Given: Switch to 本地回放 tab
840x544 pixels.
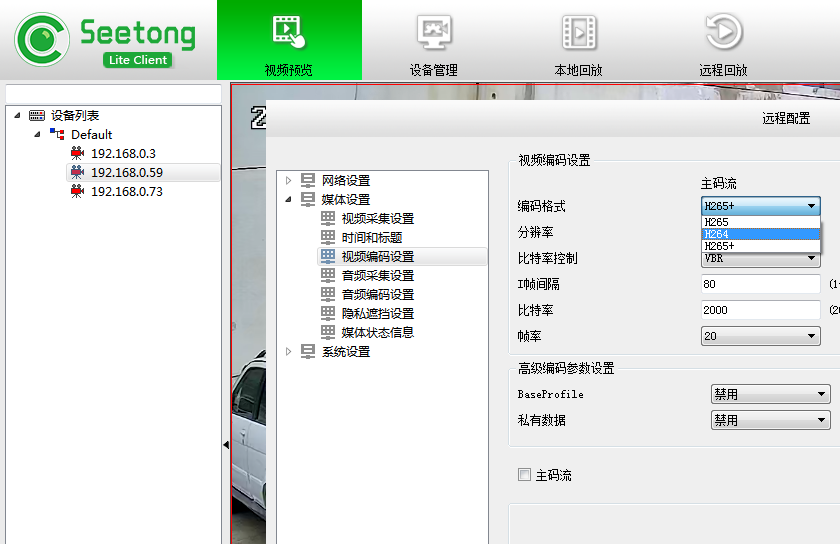Looking at the screenshot, I should (x=579, y=40).
